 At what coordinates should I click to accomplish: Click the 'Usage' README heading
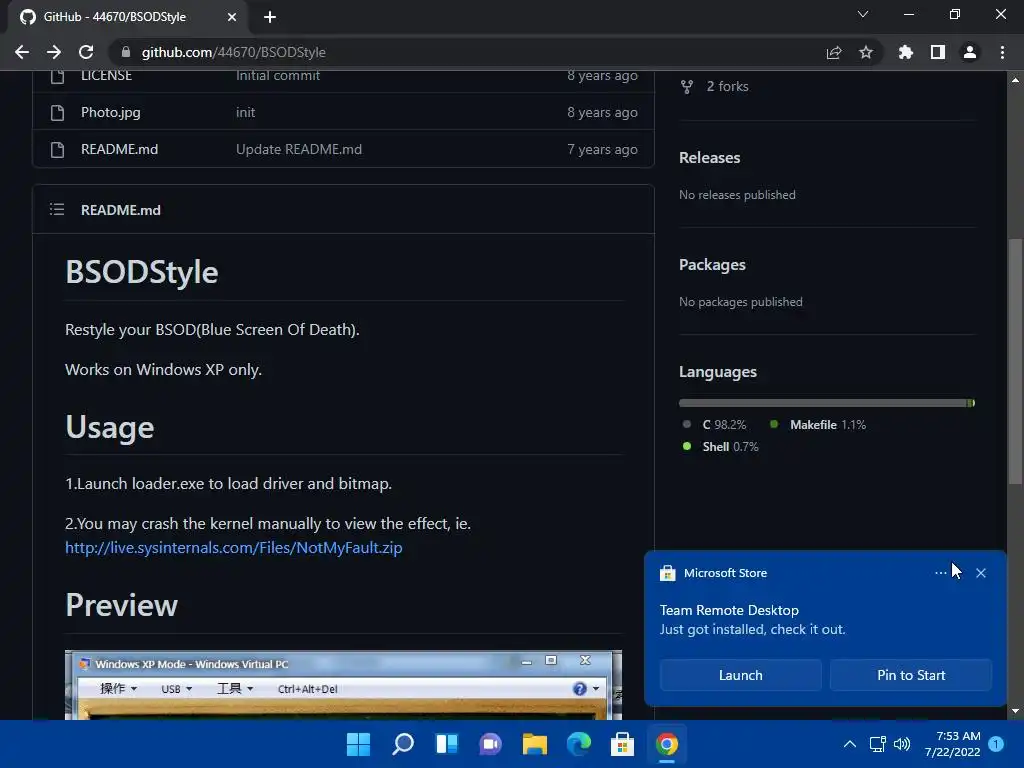click(110, 427)
